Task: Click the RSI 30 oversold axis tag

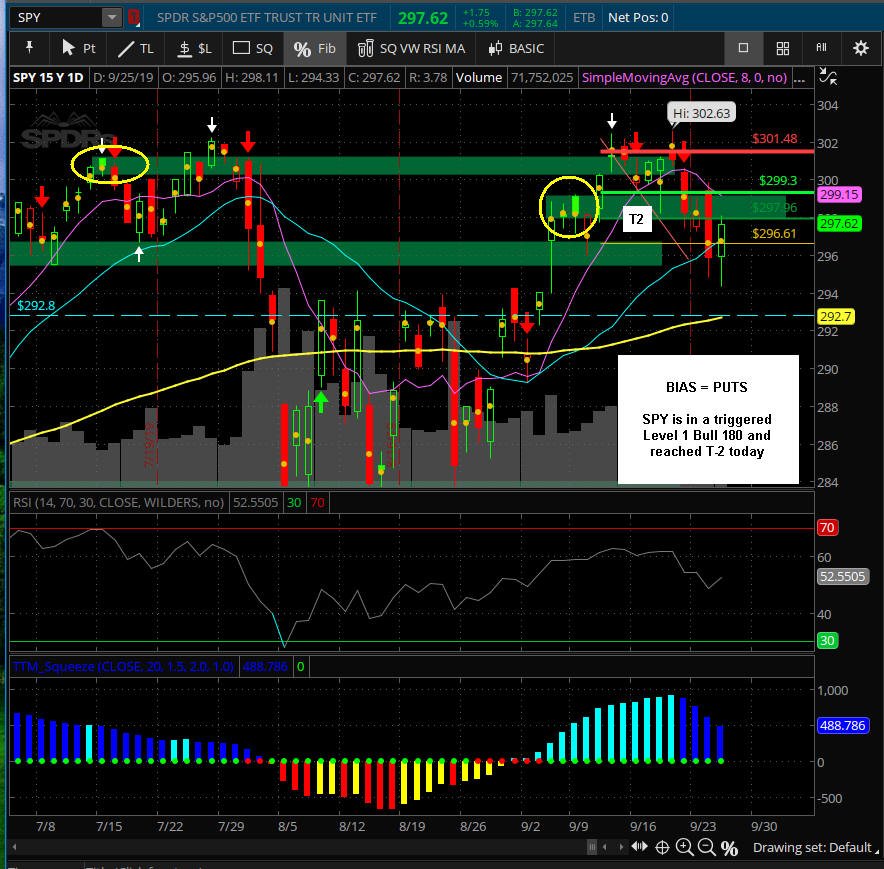Action: tap(827, 641)
